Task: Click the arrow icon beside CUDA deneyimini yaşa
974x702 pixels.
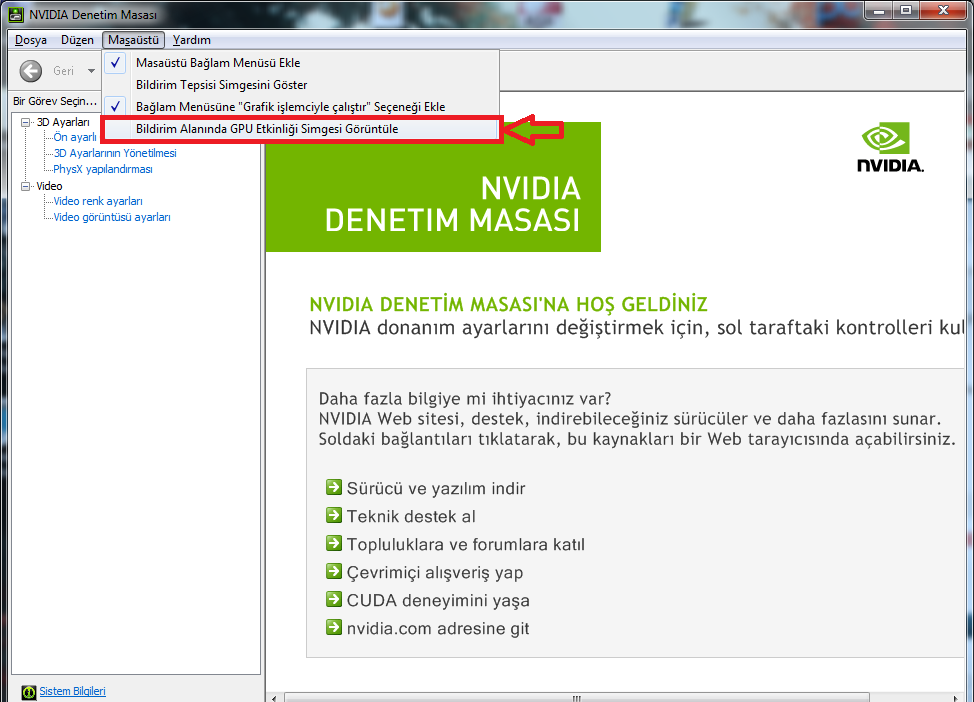Action: pyautogui.click(x=334, y=600)
